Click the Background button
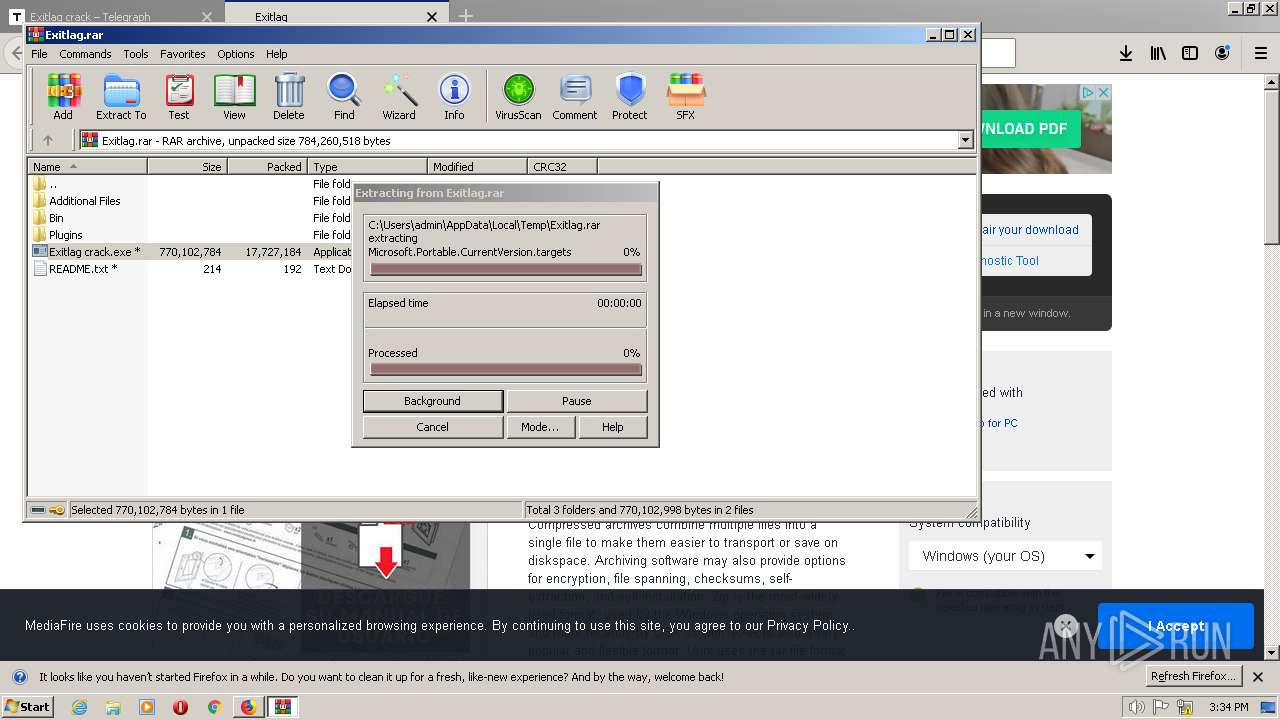The width and height of the screenshot is (1280, 720). (432, 401)
